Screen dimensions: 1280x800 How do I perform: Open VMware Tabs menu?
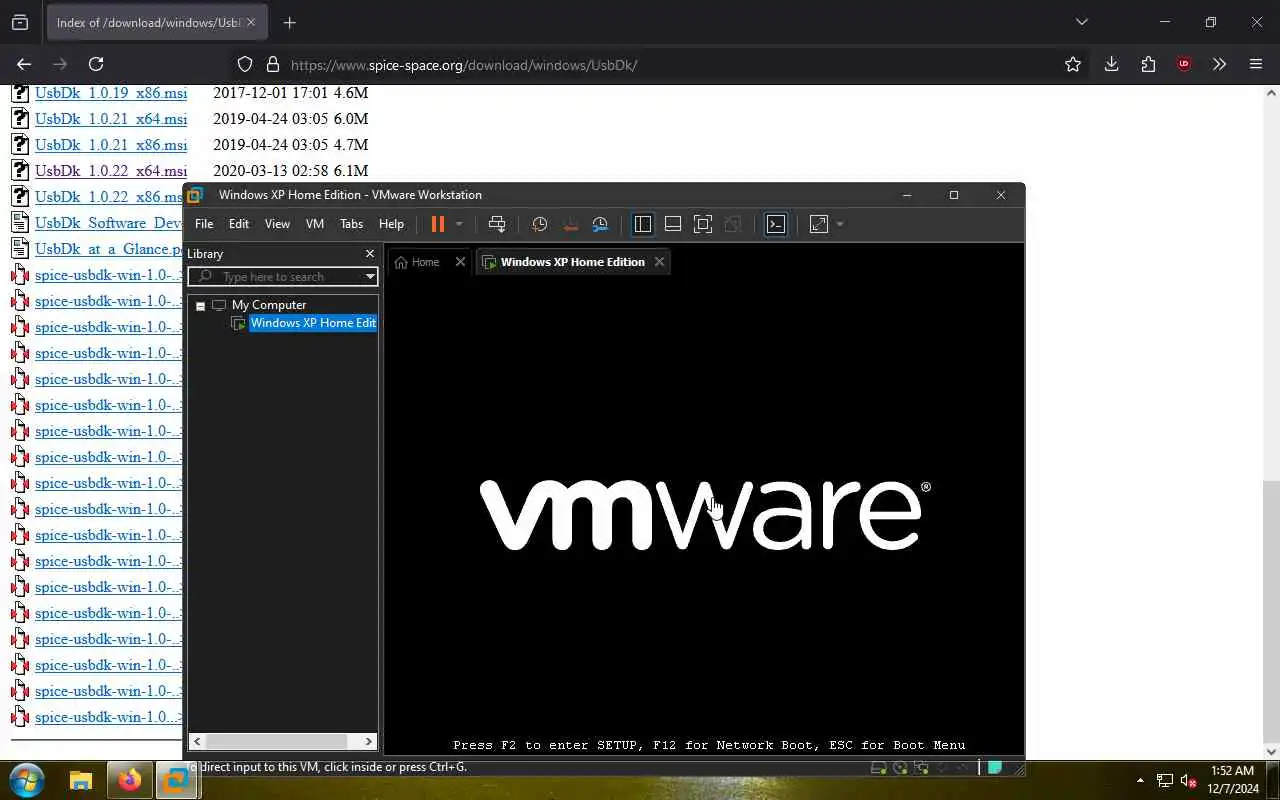pyautogui.click(x=351, y=224)
